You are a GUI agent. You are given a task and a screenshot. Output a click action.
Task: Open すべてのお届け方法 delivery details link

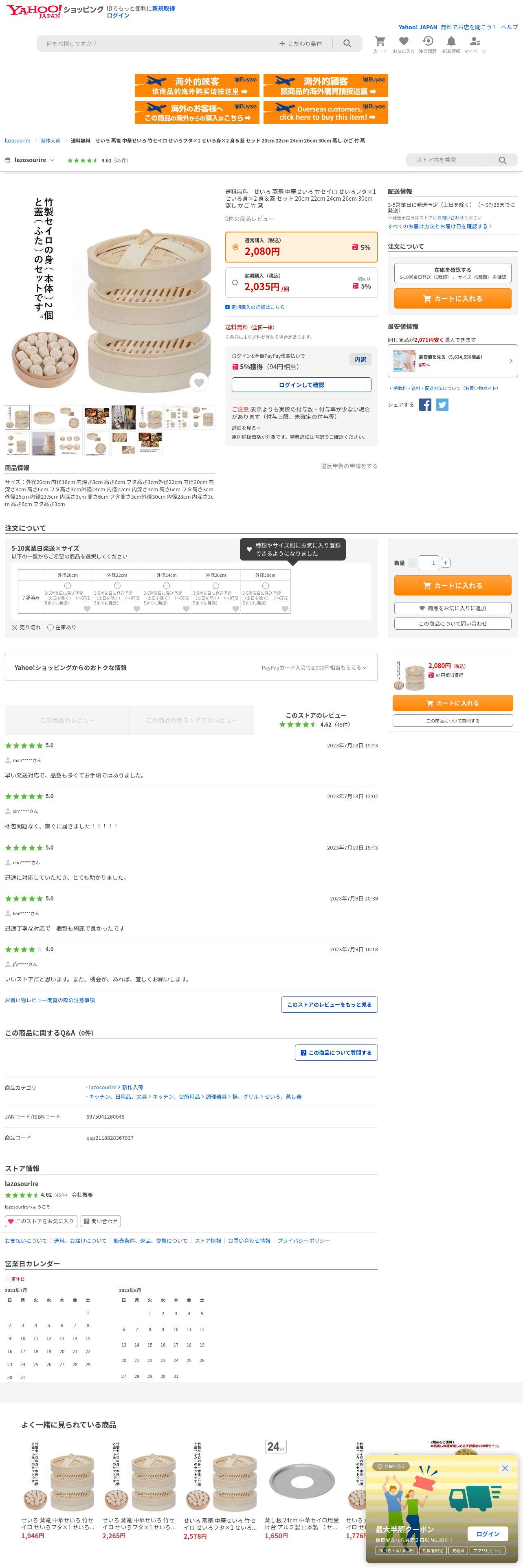pos(439,226)
